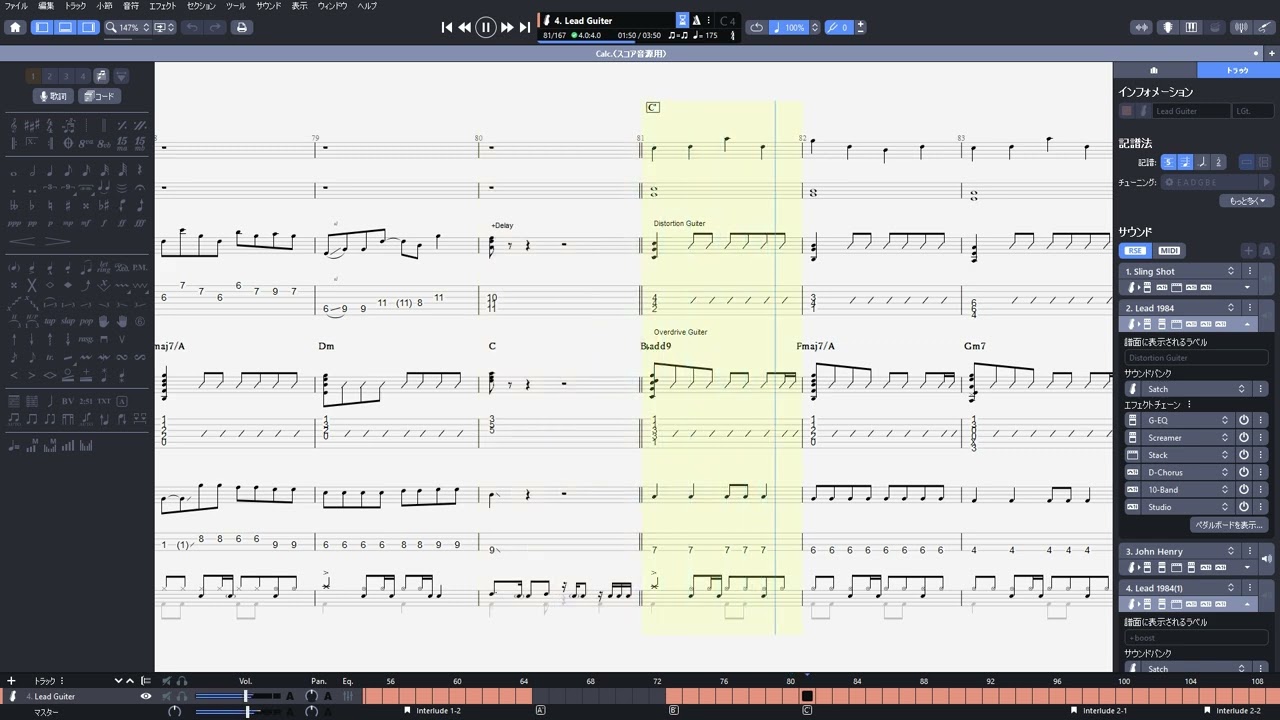The image size is (1280, 720).
Task: Toggle off the Screamer effect power button
Action: click(1244, 438)
